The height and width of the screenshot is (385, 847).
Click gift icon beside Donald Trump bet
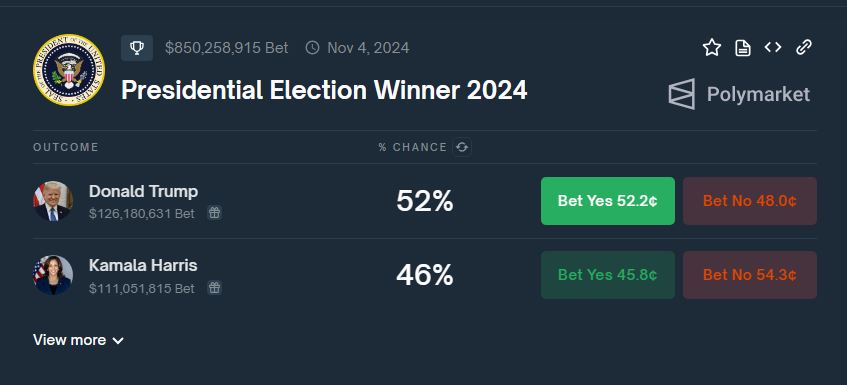click(x=214, y=213)
